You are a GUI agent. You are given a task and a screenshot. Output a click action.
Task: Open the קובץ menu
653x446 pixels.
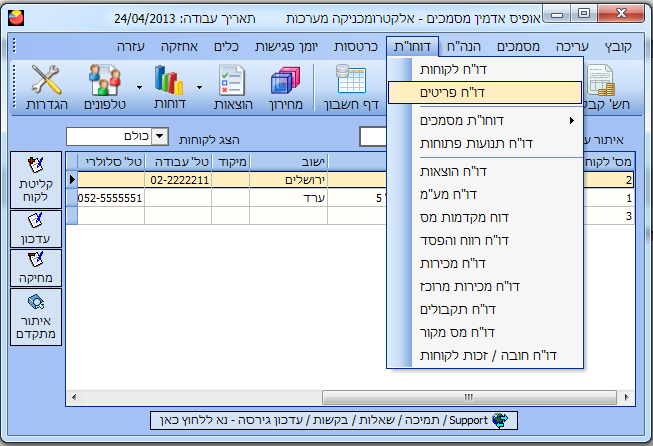618,46
